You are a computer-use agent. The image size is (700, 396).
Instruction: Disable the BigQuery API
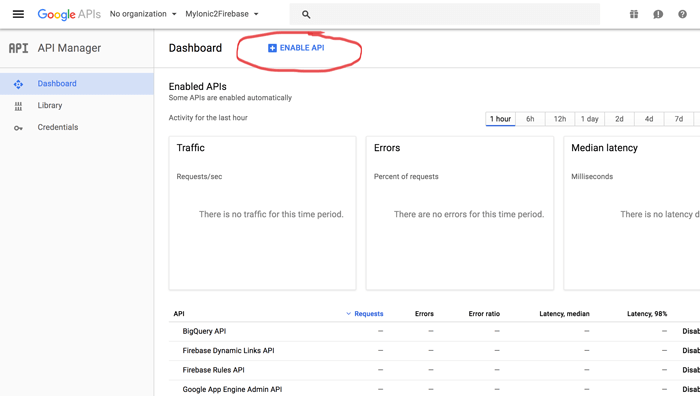(691, 331)
